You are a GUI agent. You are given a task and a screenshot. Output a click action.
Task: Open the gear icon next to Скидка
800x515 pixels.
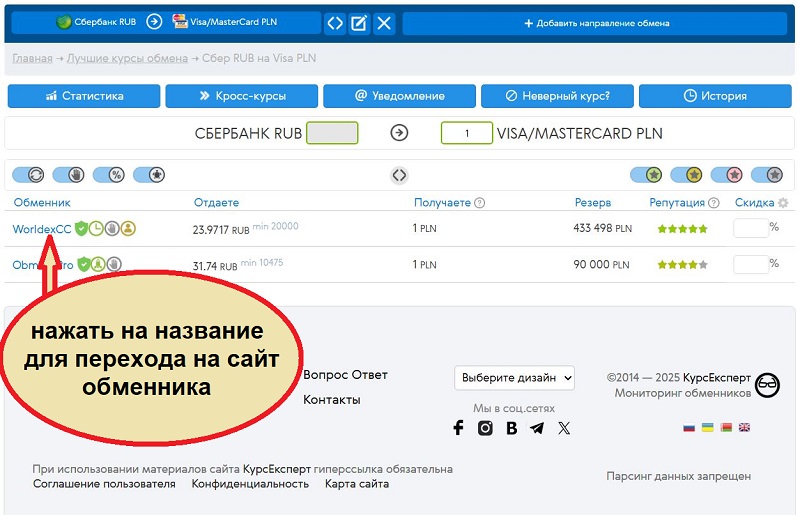(783, 203)
